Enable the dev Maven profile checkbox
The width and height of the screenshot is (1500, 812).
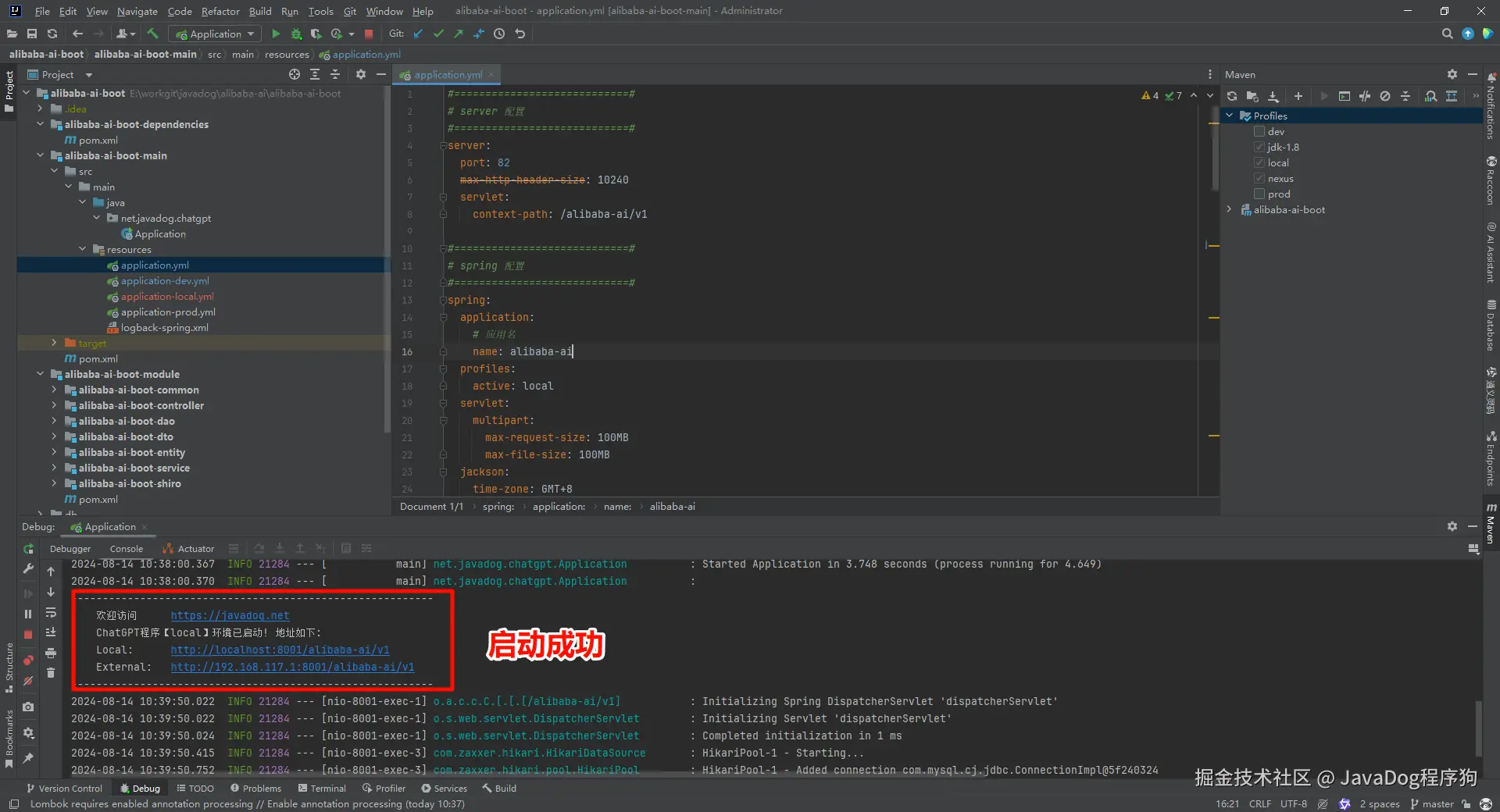1259,131
